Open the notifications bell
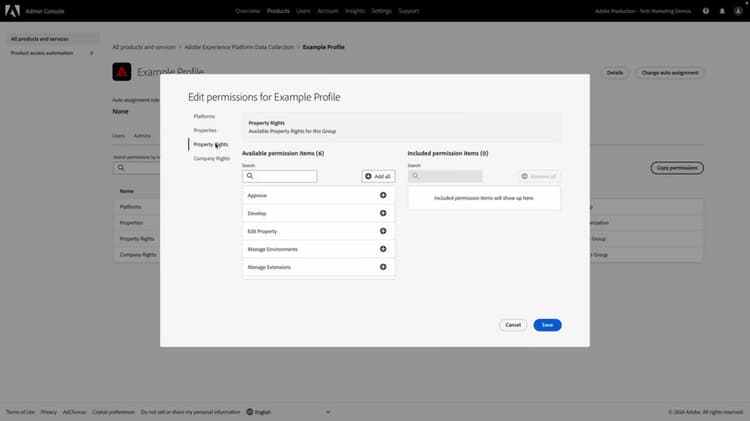The width and height of the screenshot is (750, 421). [x=722, y=11]
